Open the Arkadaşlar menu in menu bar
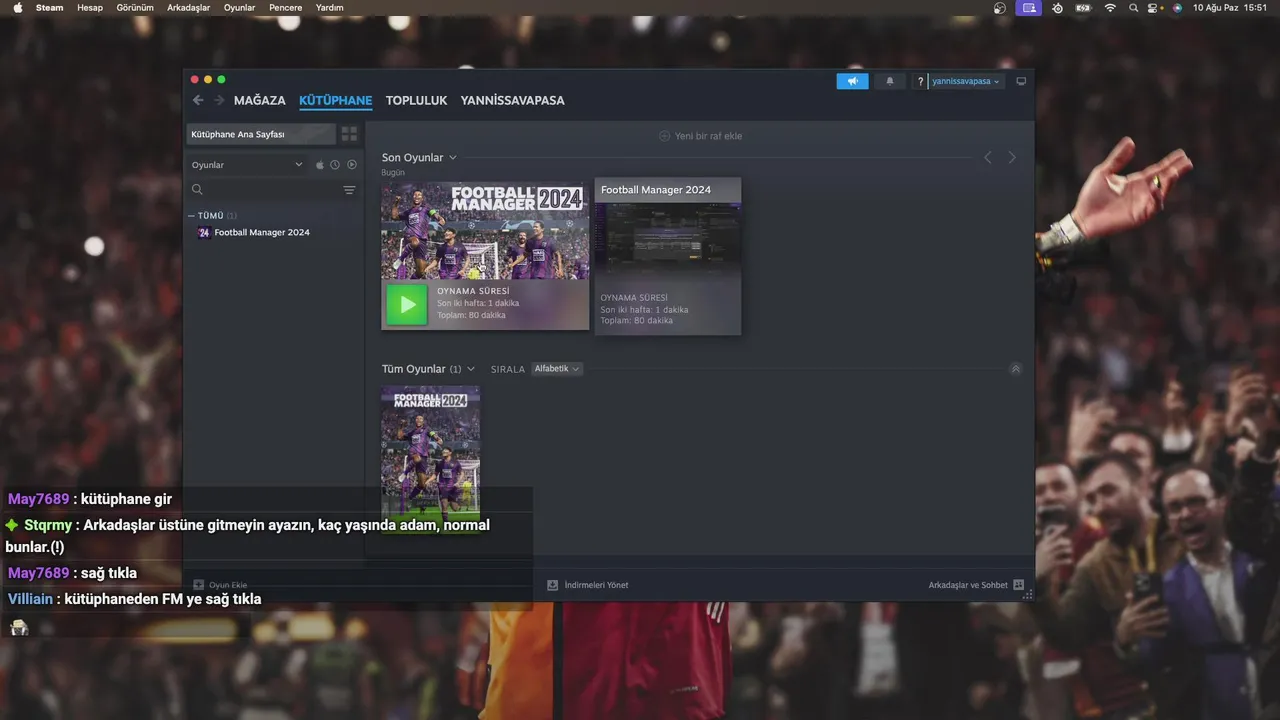Screen dimensions: 1280x720 pyautogui.click(x=189, y=8)
